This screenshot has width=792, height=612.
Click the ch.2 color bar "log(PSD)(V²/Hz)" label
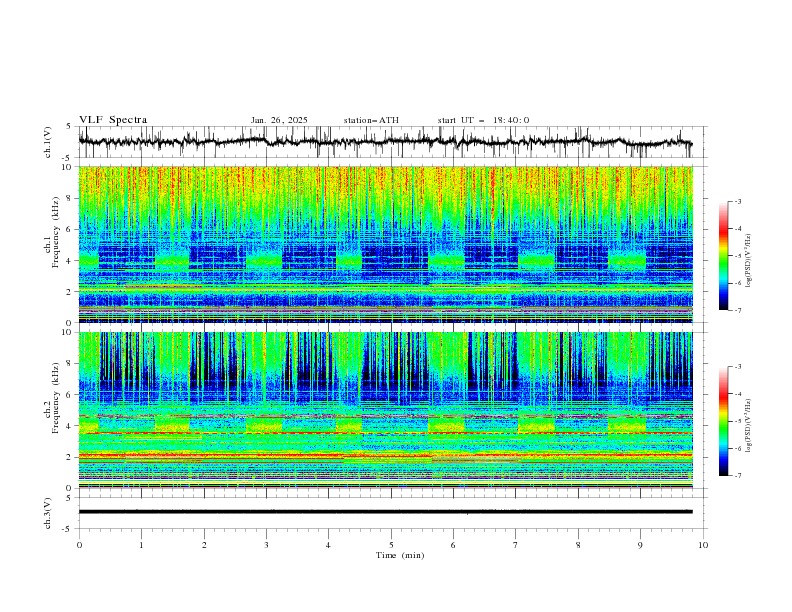(x=749, y=425)
